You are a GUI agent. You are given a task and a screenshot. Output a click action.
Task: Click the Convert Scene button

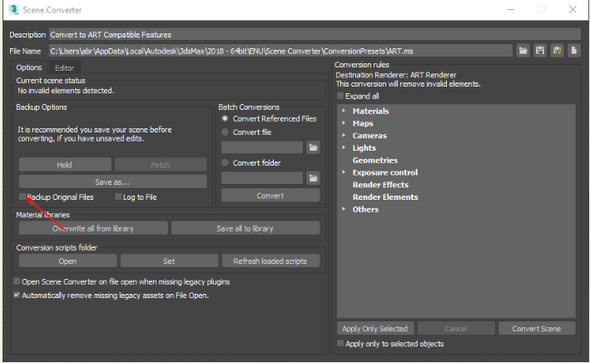point(537,328)
